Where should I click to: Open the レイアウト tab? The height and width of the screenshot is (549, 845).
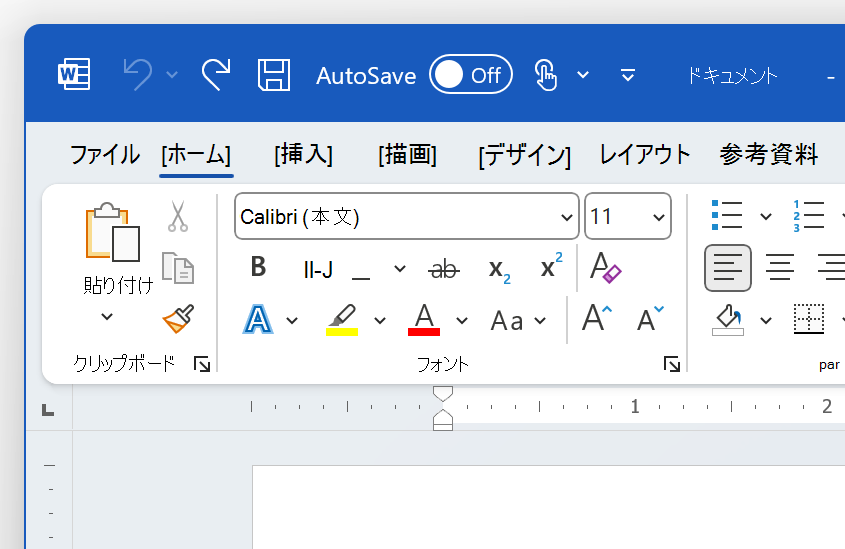tap(645, 155)
